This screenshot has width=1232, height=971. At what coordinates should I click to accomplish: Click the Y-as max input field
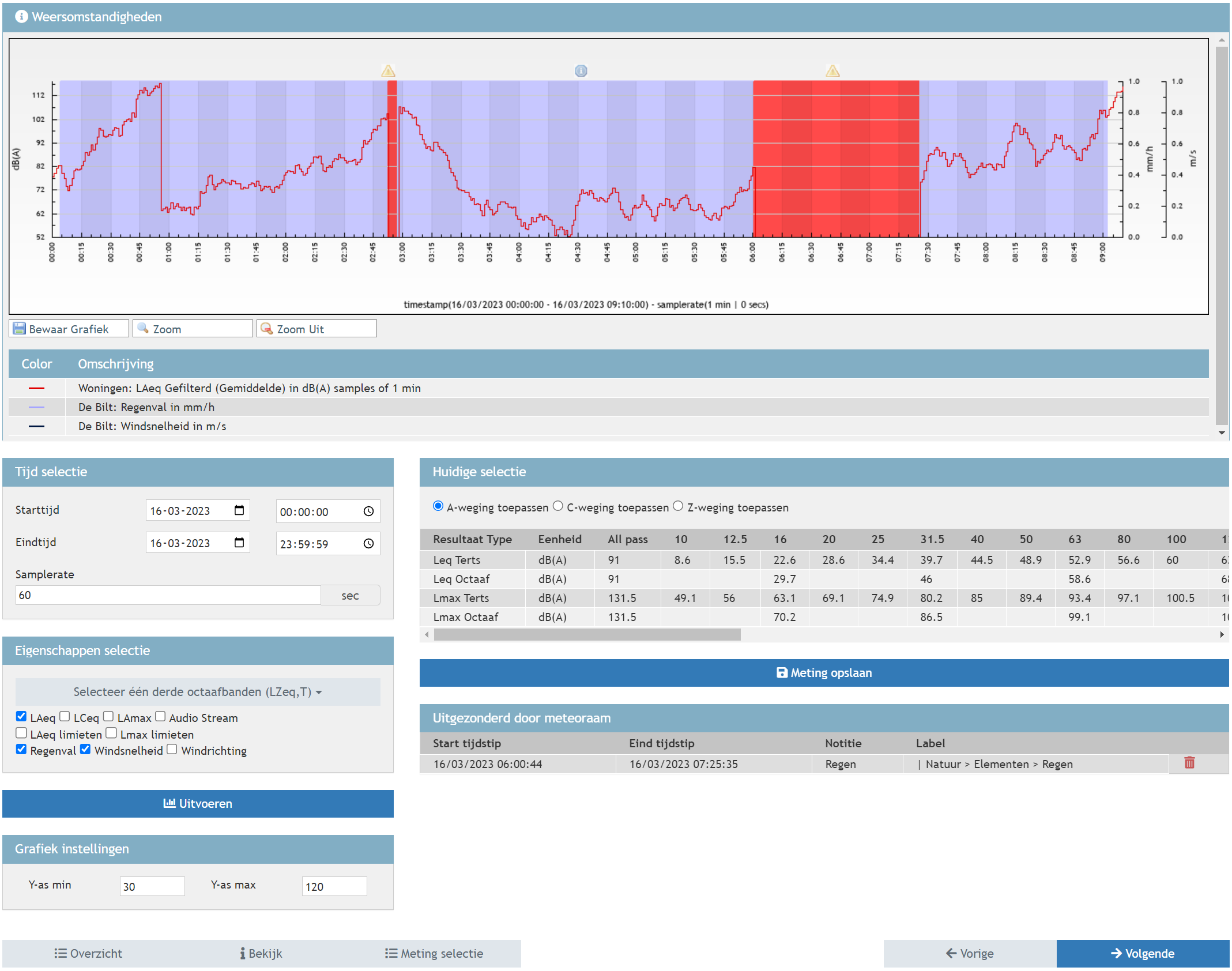(334, 886)
